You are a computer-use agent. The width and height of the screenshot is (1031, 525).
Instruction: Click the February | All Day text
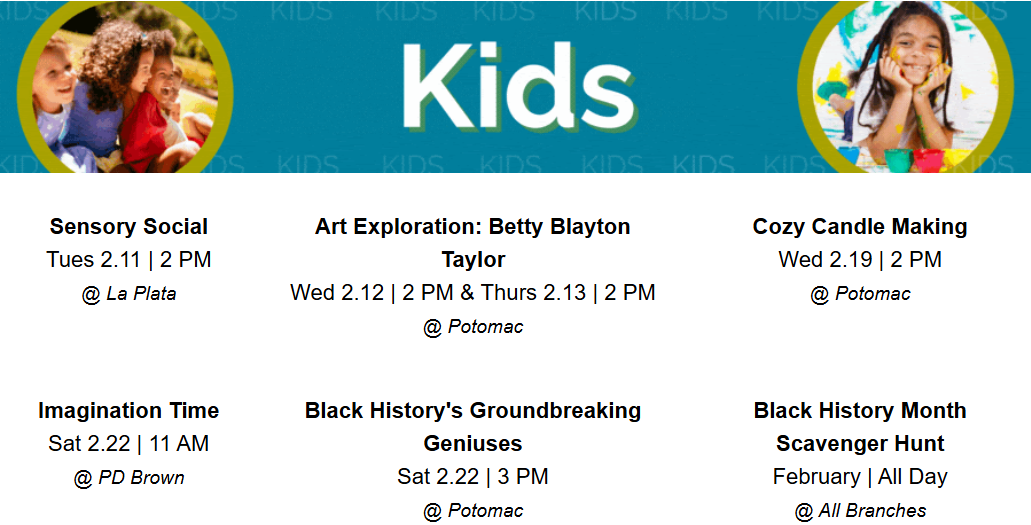click(x=860, y=477)
